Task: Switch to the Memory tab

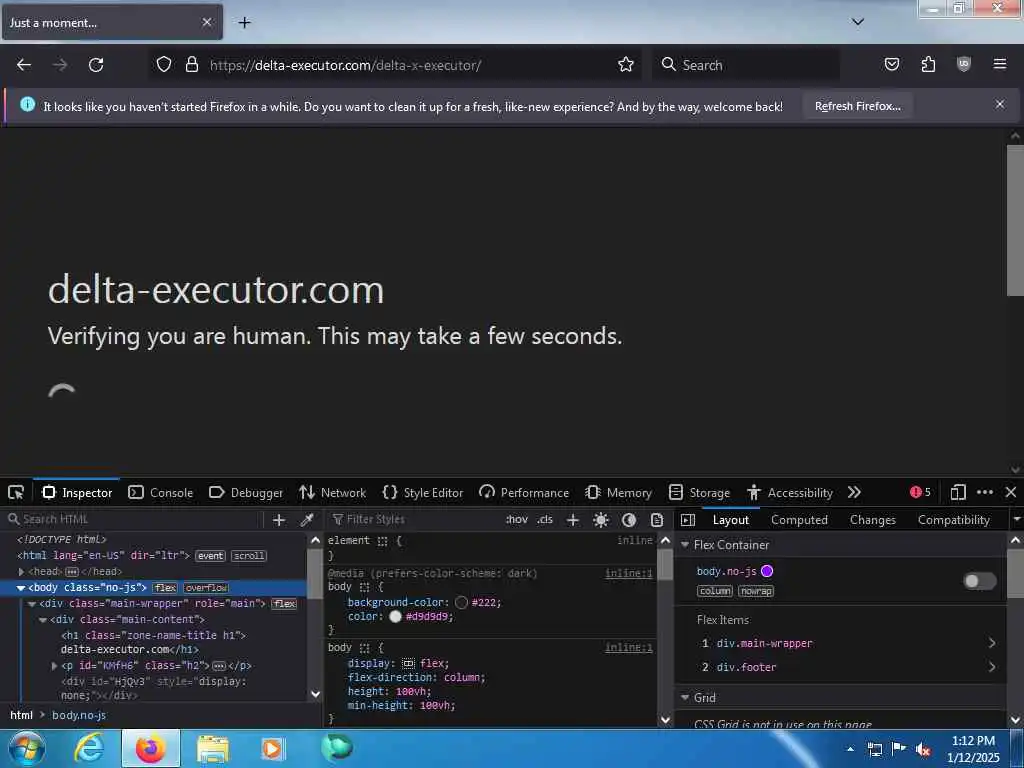Action: pos(619,492)
